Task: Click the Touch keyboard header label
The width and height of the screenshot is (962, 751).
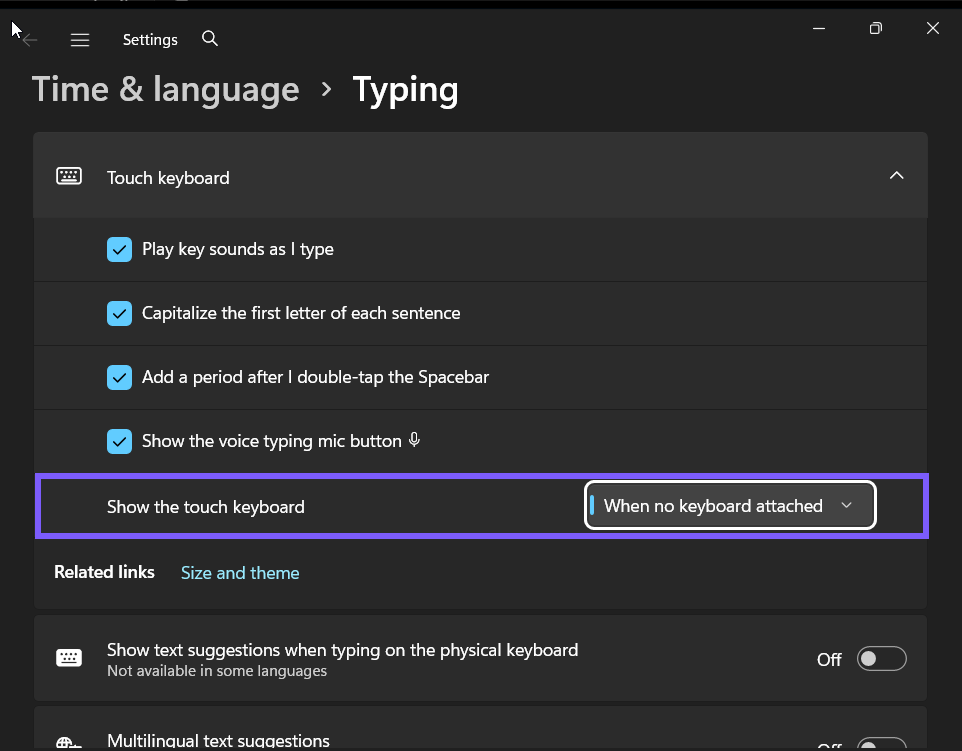Action: (168, 178)
